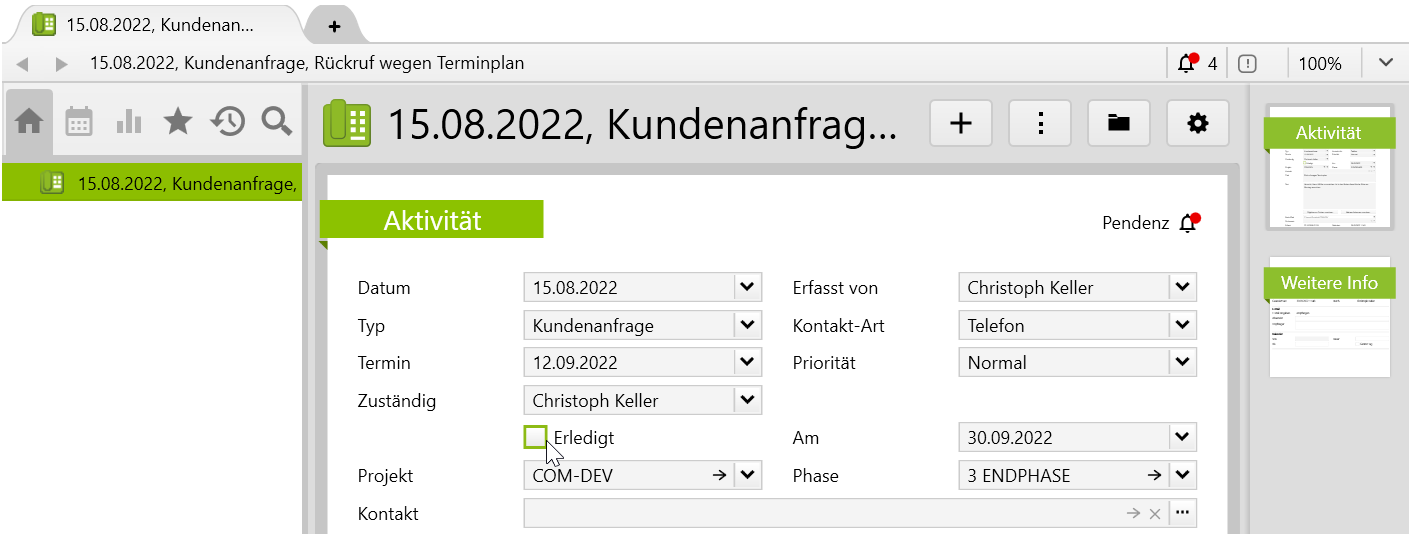Open the settings gear button
1410x534 pixels.
point(1197,123)
